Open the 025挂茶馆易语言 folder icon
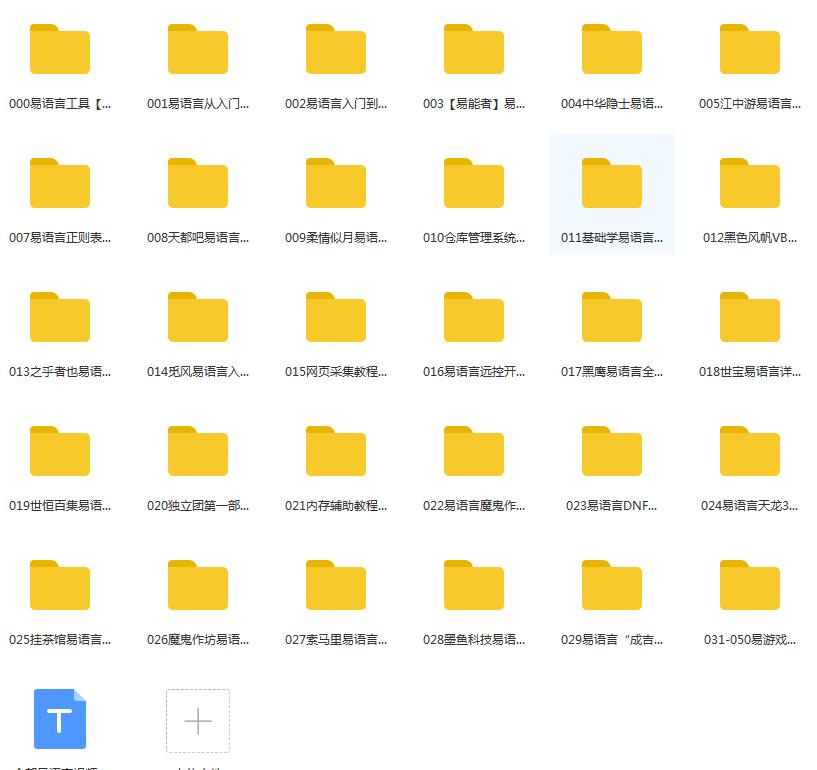817x770 pixels. (x=60, y=585)
